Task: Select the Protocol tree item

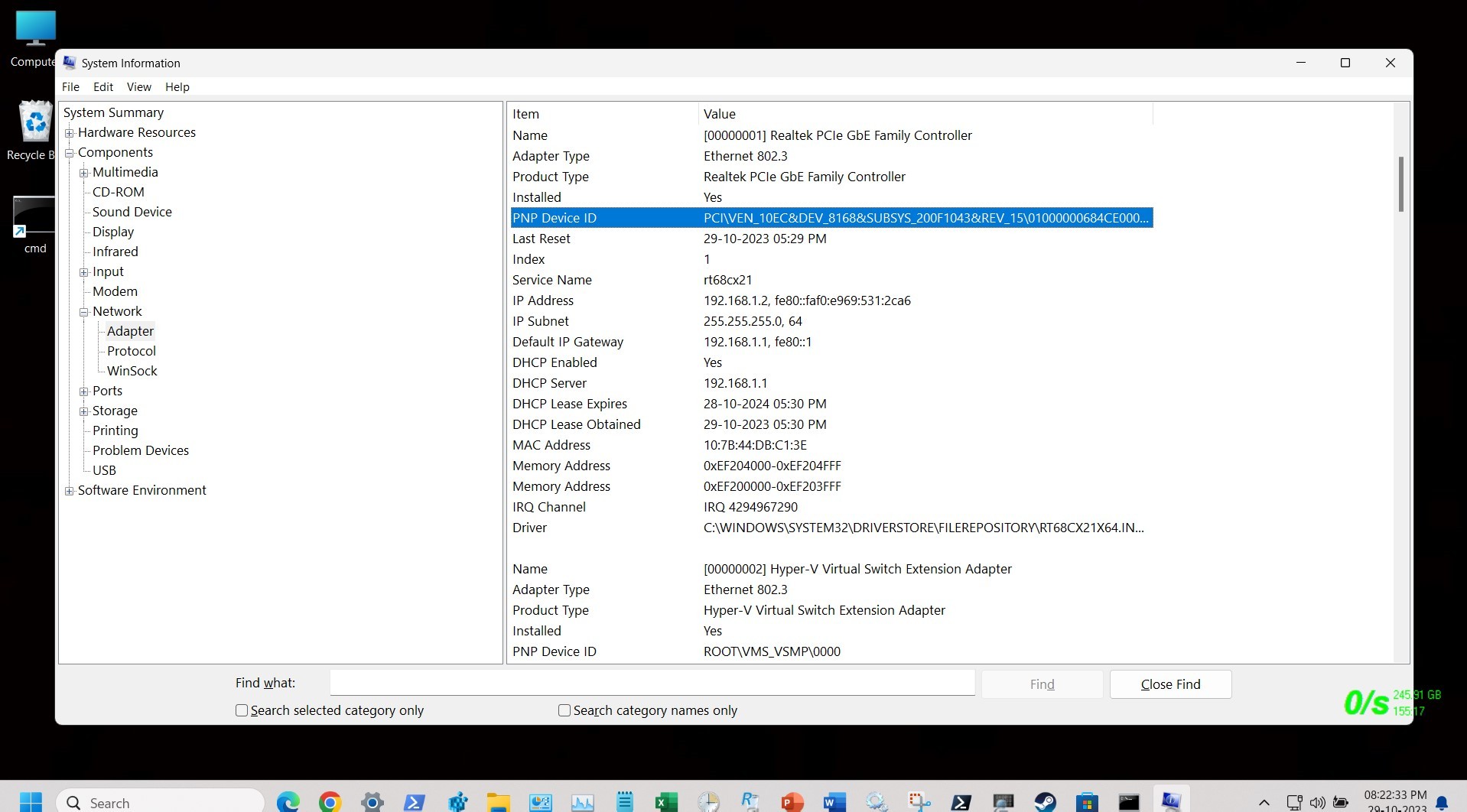Action: (132, 351)
